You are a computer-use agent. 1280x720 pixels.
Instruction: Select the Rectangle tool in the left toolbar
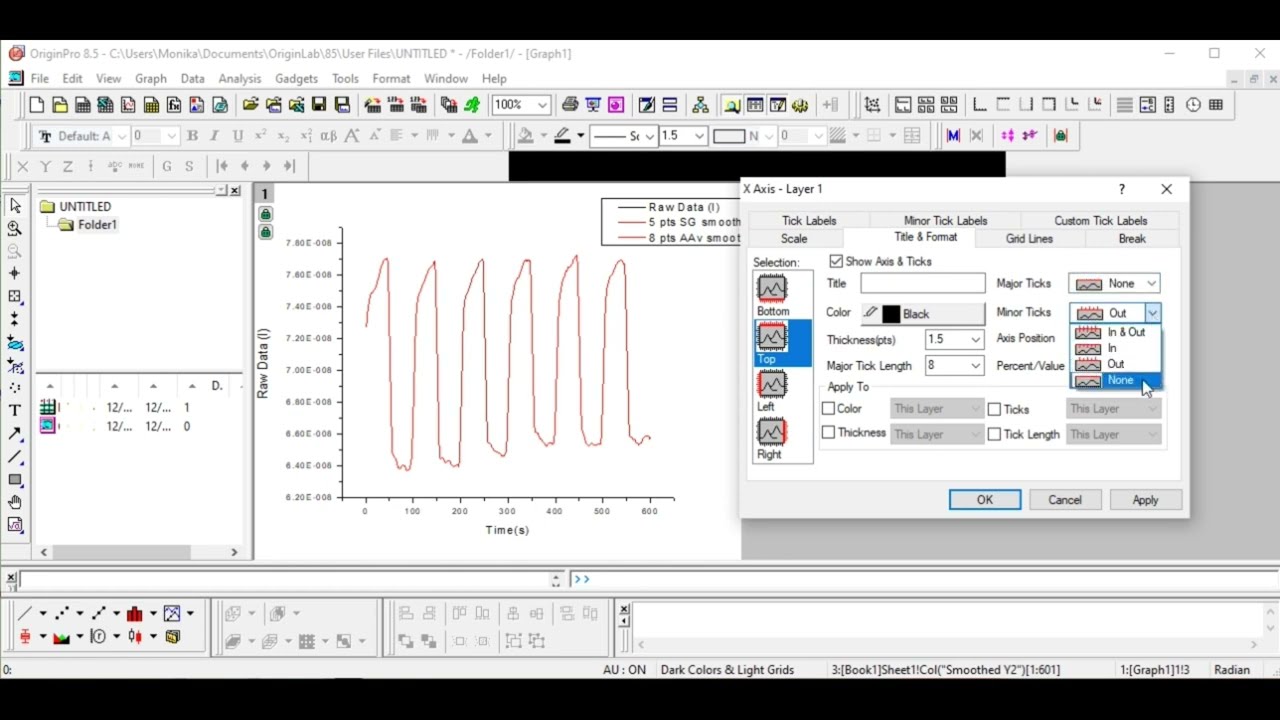tap(15, 480)
